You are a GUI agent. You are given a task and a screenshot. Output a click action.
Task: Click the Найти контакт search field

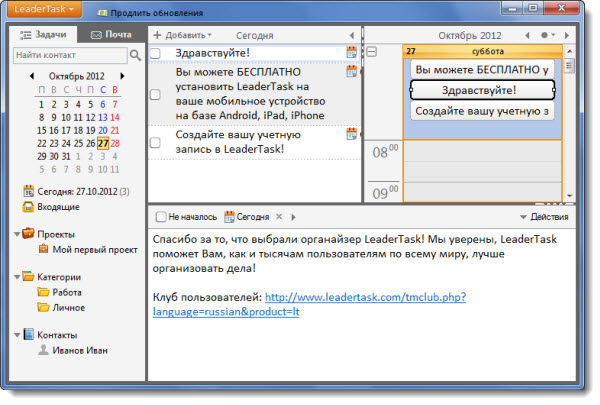[68, 55]
